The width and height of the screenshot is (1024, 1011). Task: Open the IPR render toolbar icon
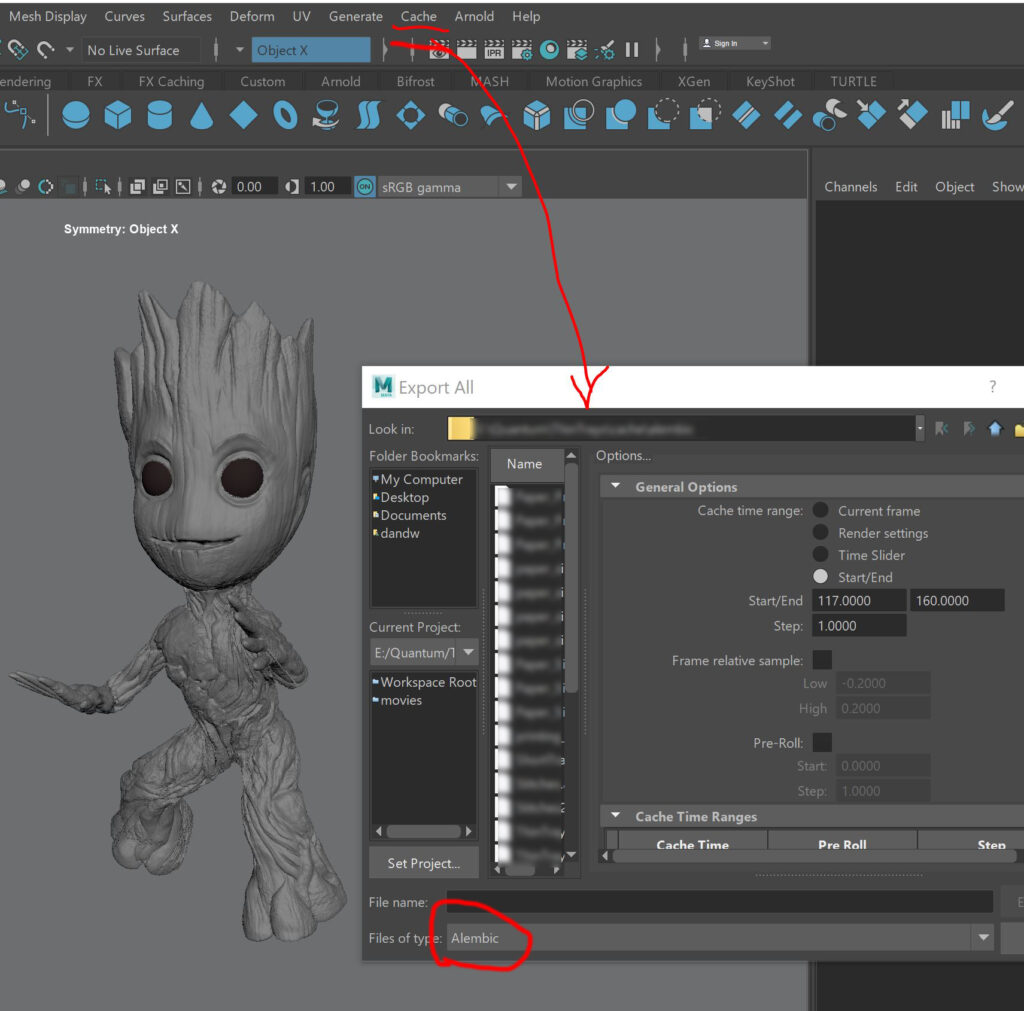(x=494, y=49)
